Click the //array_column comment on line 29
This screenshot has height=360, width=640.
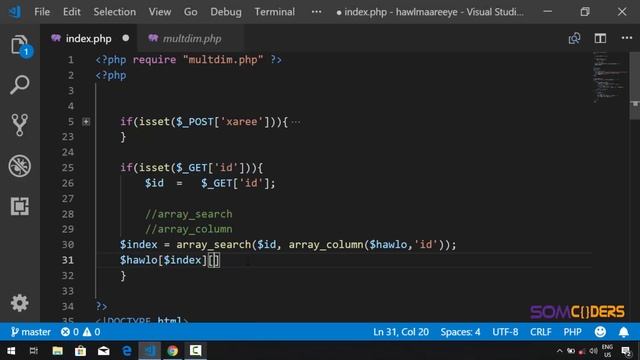click(x=189, y=229)
